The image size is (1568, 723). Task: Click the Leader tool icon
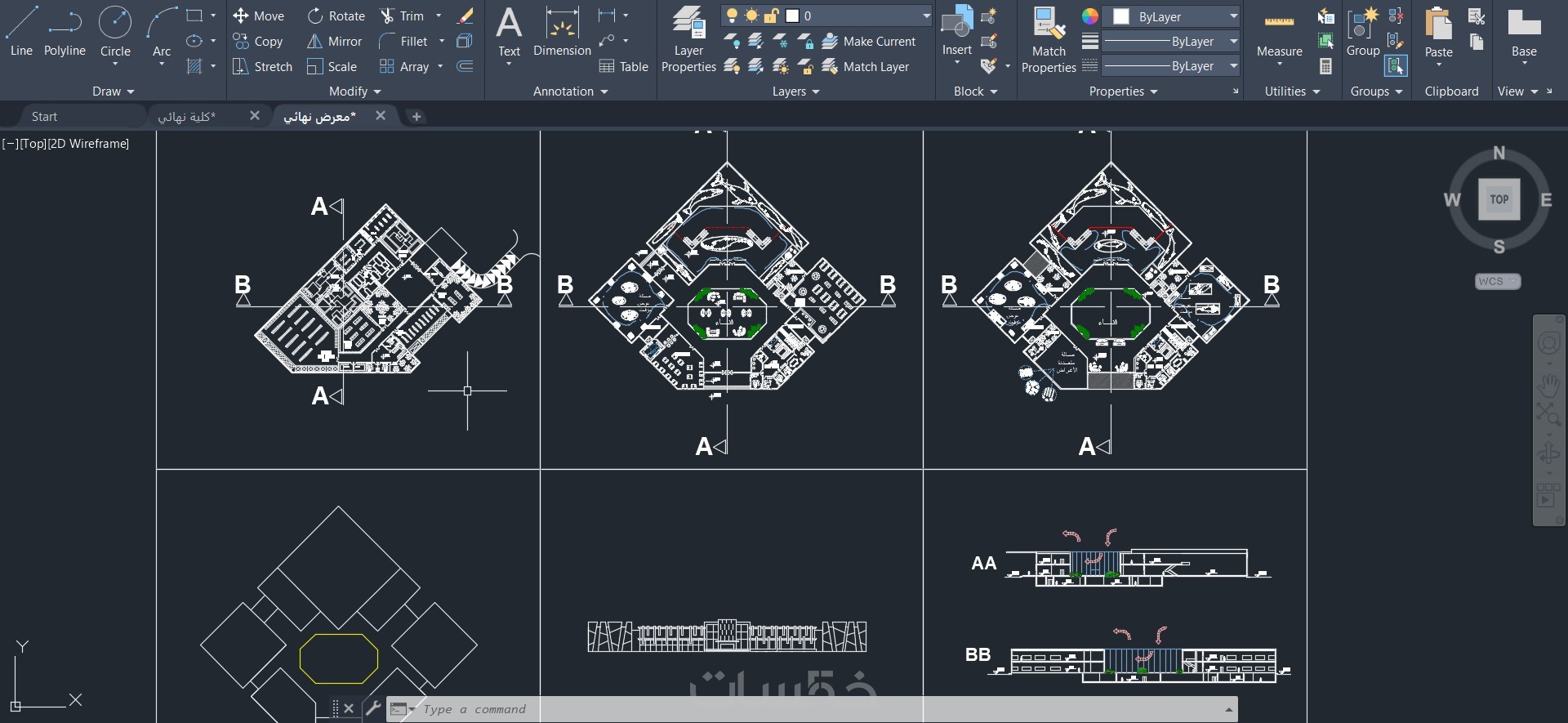pos(606,41)
